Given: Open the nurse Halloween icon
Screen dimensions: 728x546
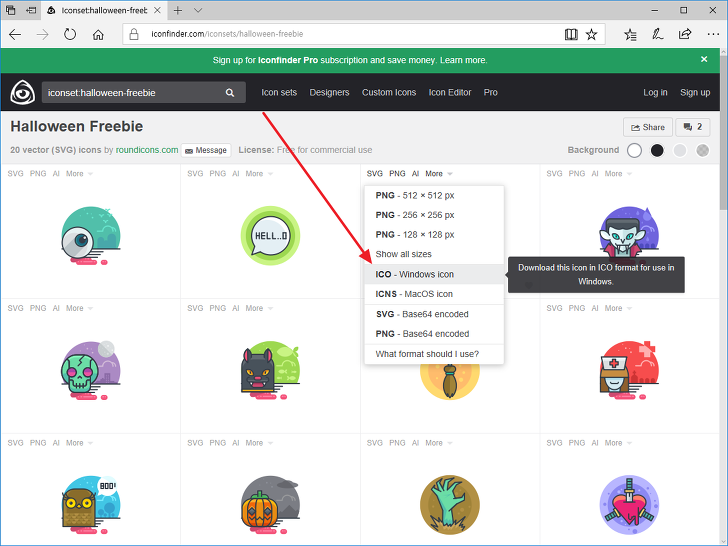Looking at the screenshot, I should click(x=629, y=370).
